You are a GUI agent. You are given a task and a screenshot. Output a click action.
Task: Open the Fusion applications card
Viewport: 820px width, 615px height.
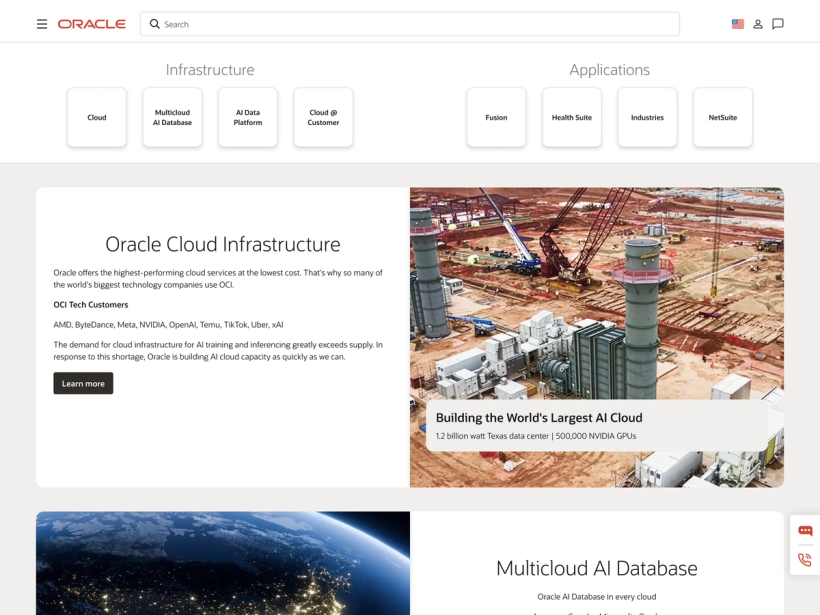[496, 117]
